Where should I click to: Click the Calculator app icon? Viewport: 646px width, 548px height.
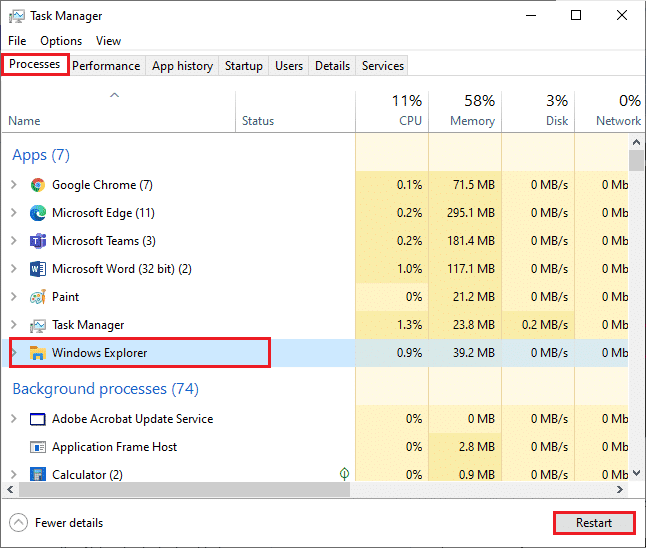38,474
